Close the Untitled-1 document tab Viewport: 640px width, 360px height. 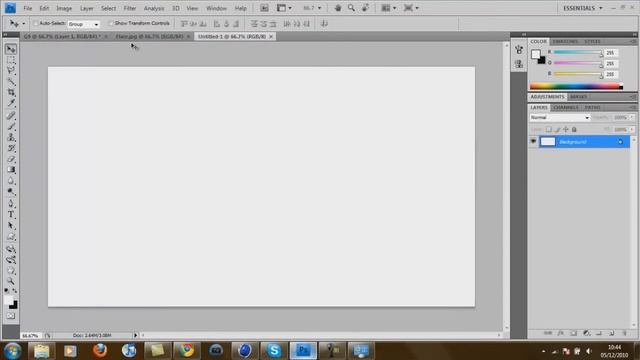tap(271, 36)
